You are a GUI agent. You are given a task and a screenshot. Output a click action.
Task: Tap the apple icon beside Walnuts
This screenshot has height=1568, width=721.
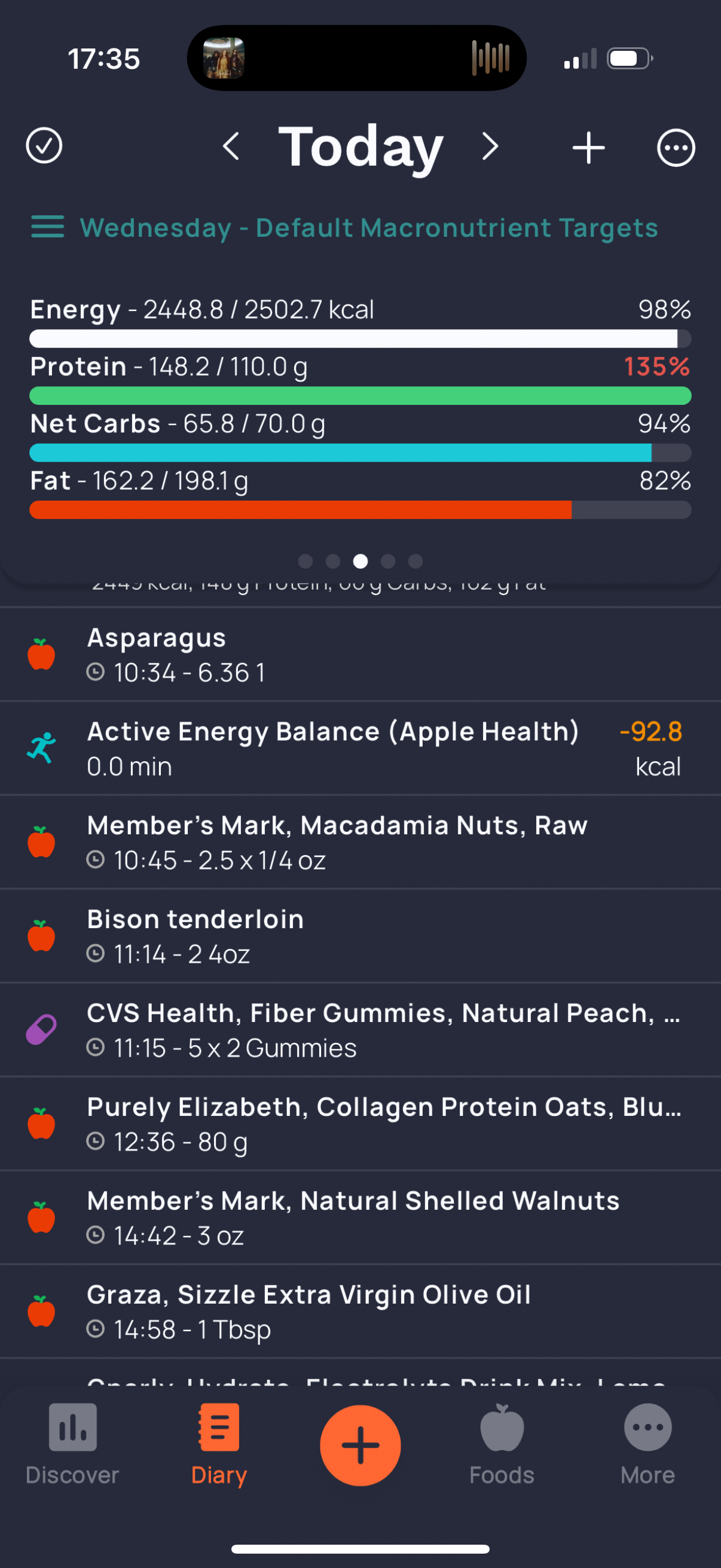coord(41,1218)
